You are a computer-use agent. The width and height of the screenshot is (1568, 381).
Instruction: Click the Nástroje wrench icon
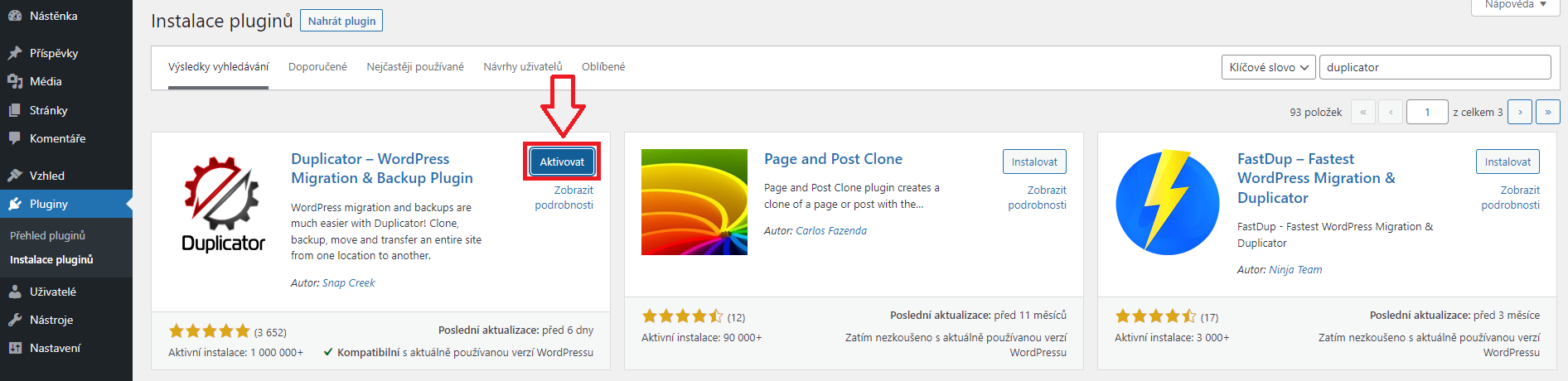pyautogui.click(x=15, y=320)
